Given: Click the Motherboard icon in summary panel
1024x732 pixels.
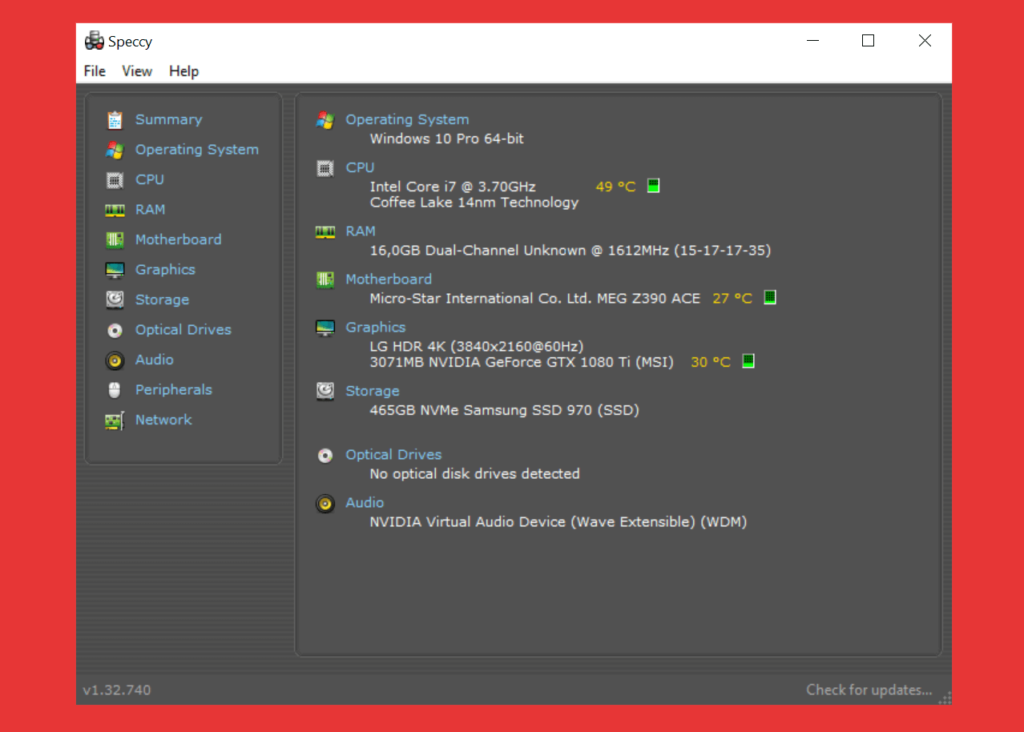Looking at the screenshot, I should [325, 280].
